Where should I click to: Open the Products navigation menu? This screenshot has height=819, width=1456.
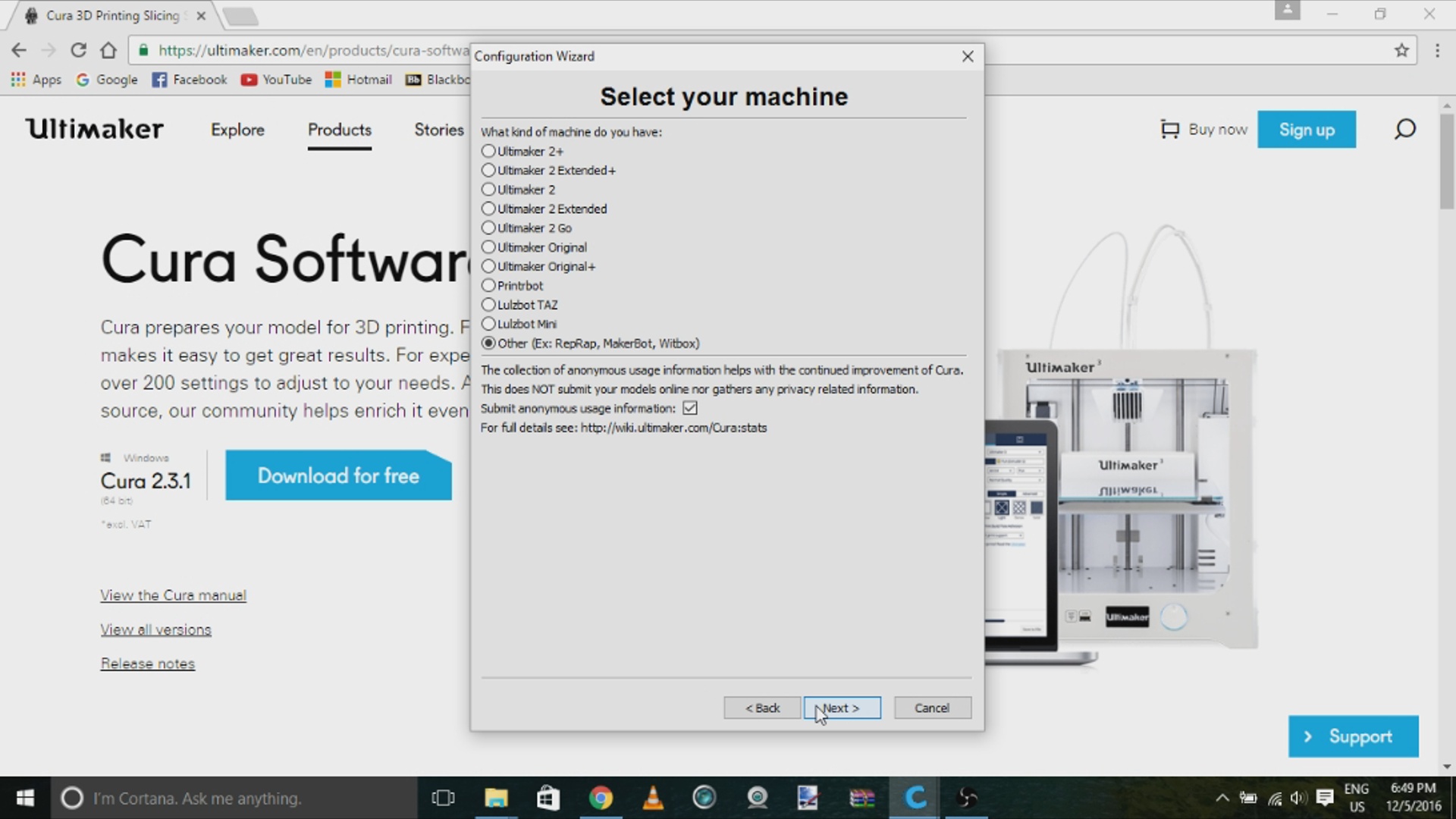[x=339, y=130]
